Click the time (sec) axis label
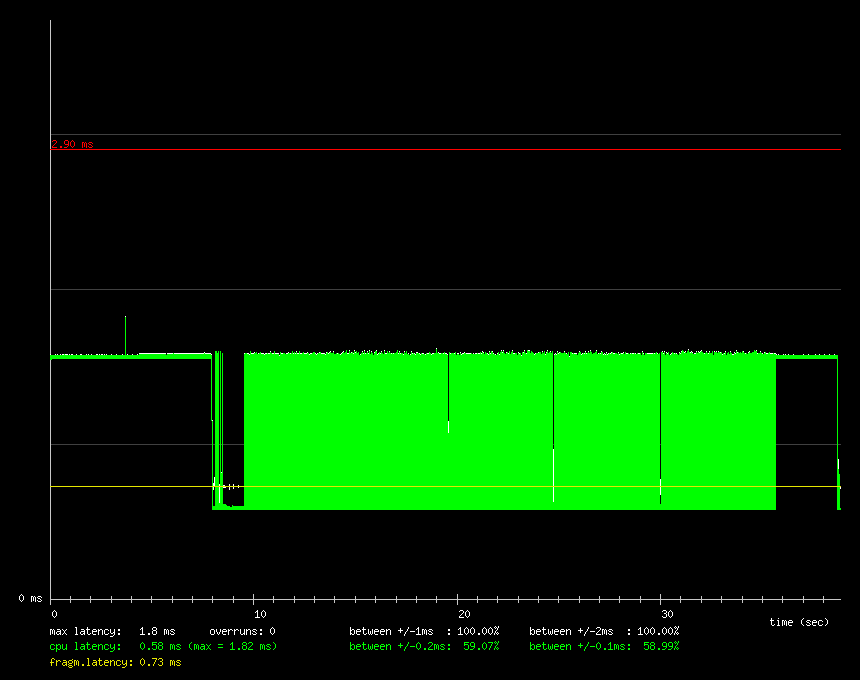860x680 pixels. (x=798, y=622)
